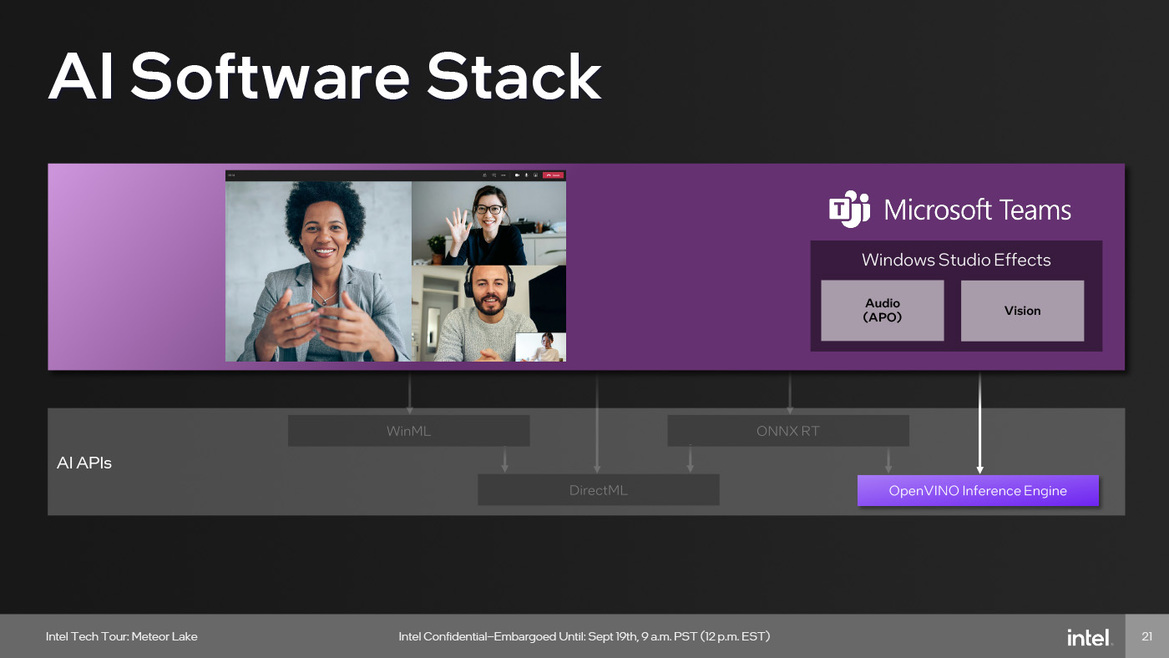
Task: Click the Intel Confidential embargo notice text
Action: [584, 636]
